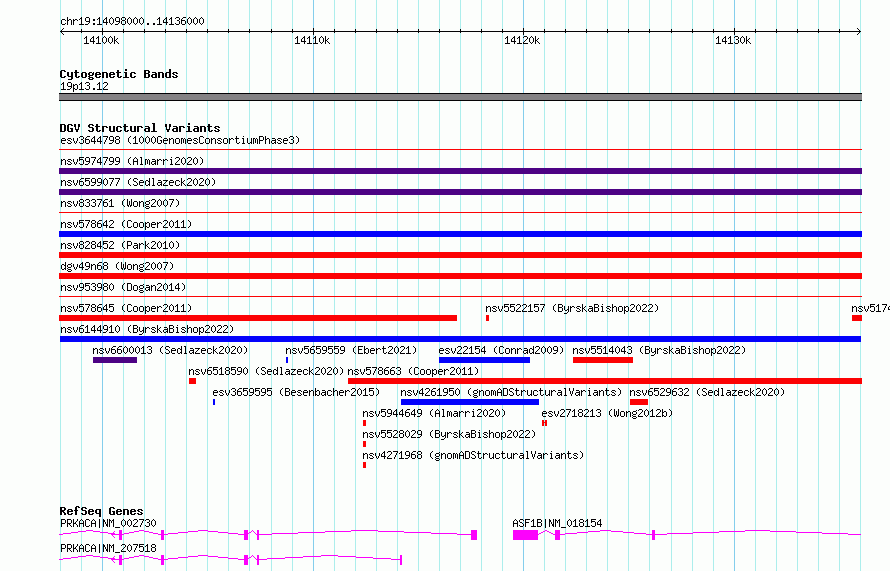This screenshot has height=571, width=890.
Task: Select the nsv6144910 ByrskaBishop2022 blue bar
Action: pos(460,339)
